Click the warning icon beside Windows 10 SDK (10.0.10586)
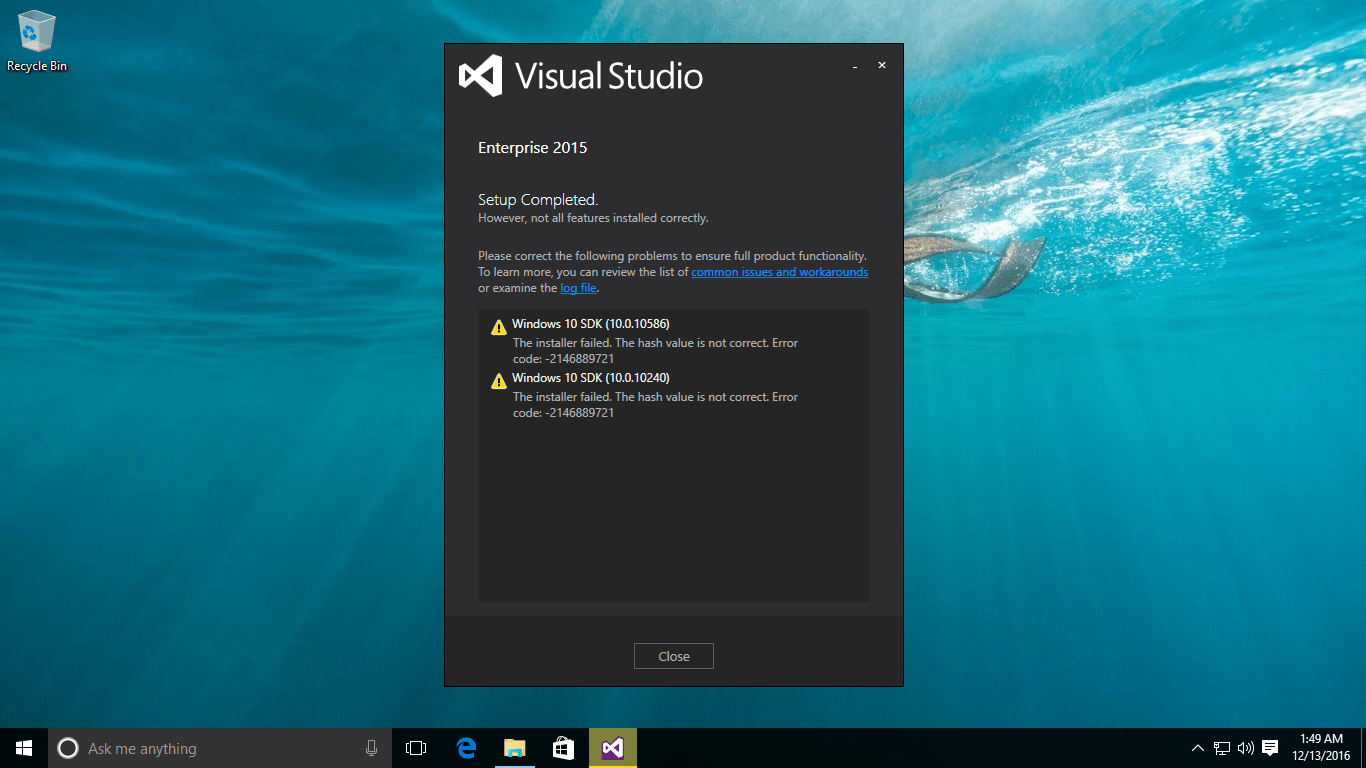The width and height of the screenshot is (1366, 768). 498,326
